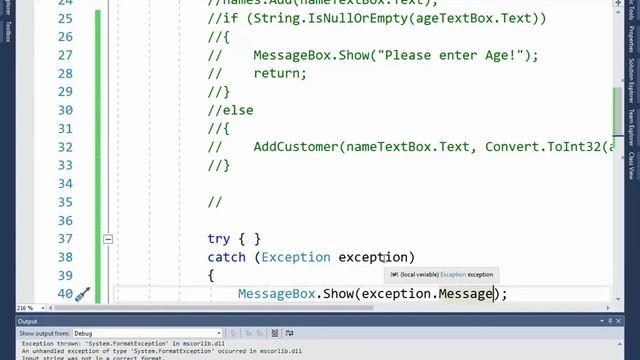Click the Output panel scroll up arrow
The height and width of the screenshot is (360, 640).
pos(620,344)
